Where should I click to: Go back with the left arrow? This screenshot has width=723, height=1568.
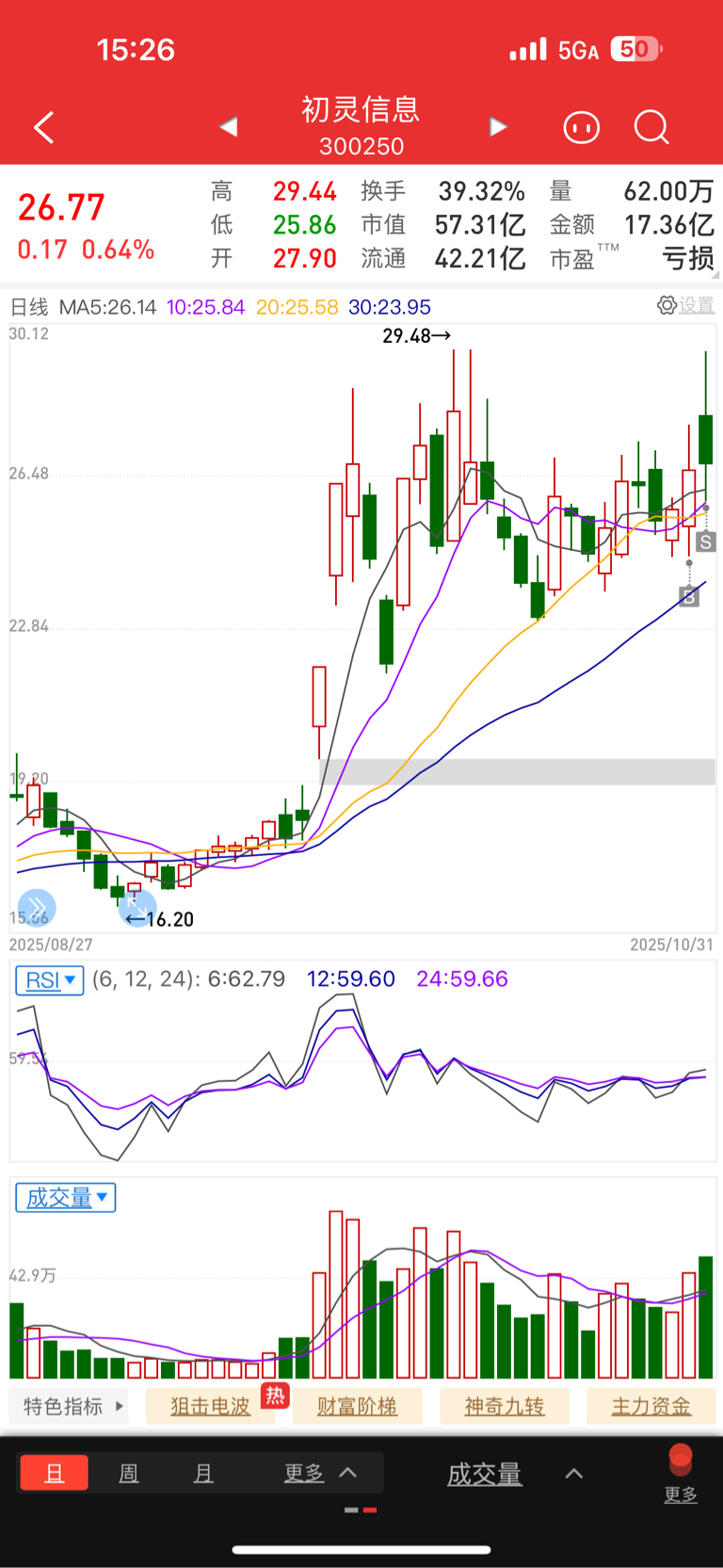pyautogui.click(x=44, y=127)
